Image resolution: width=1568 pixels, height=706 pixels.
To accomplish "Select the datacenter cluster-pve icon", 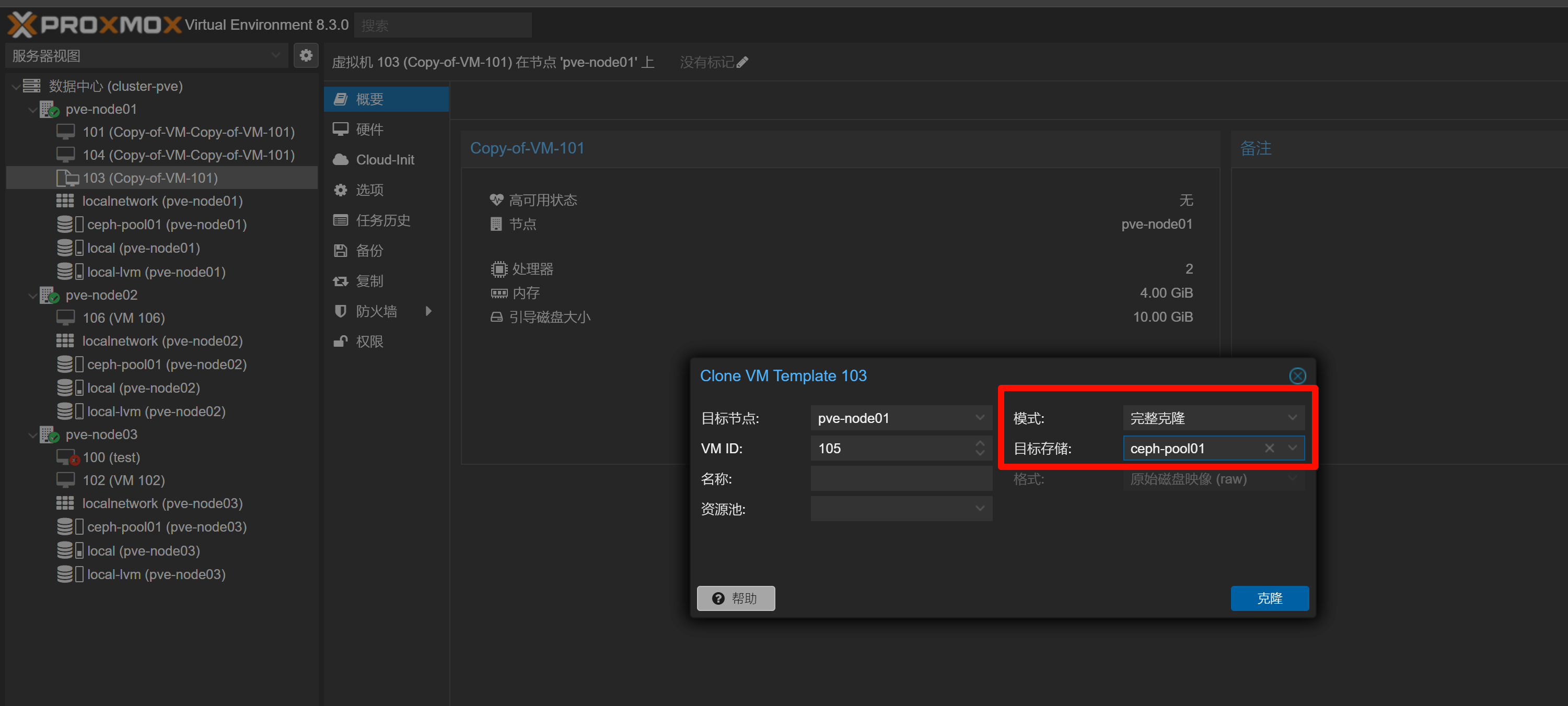I will coord(32,86).
